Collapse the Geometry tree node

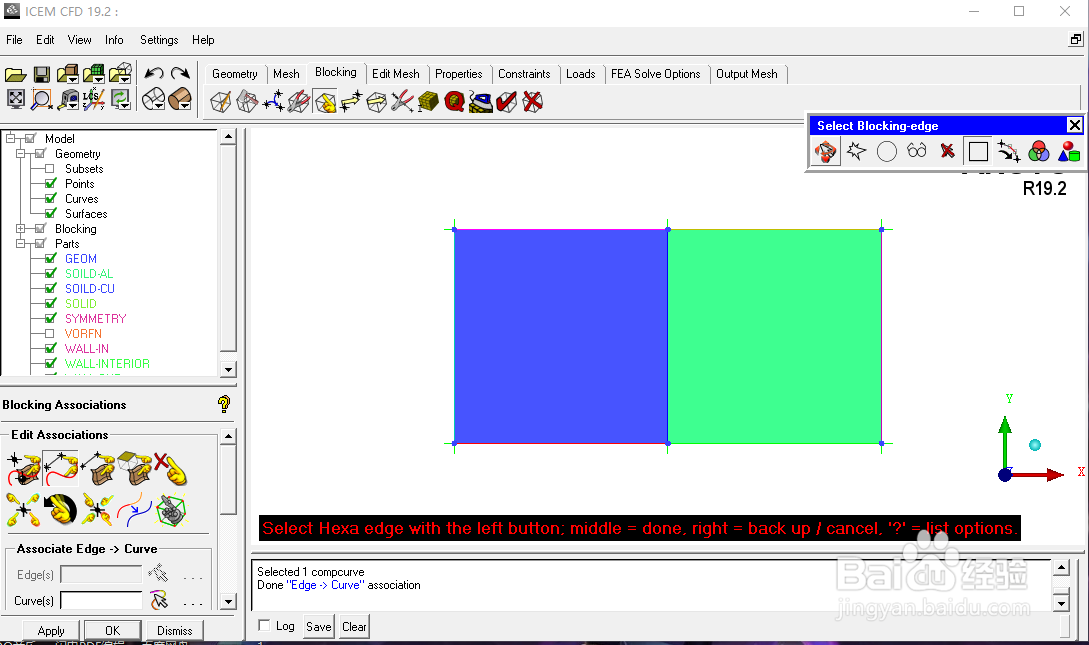(21, 153)
